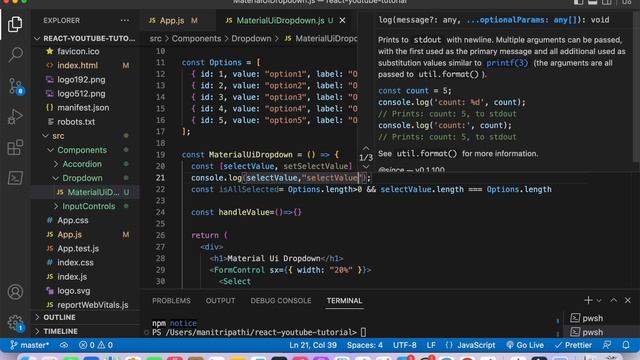Click the Prettier status item

[x=573, y=345]
